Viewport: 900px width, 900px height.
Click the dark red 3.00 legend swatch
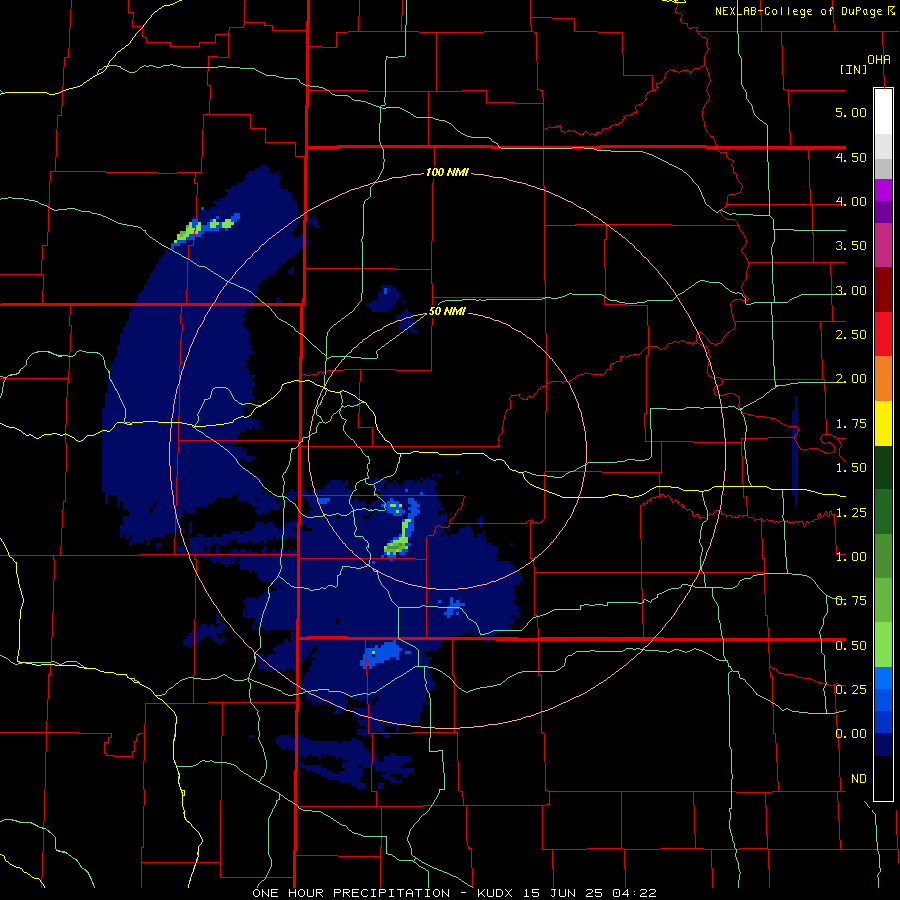pos(883,289)
